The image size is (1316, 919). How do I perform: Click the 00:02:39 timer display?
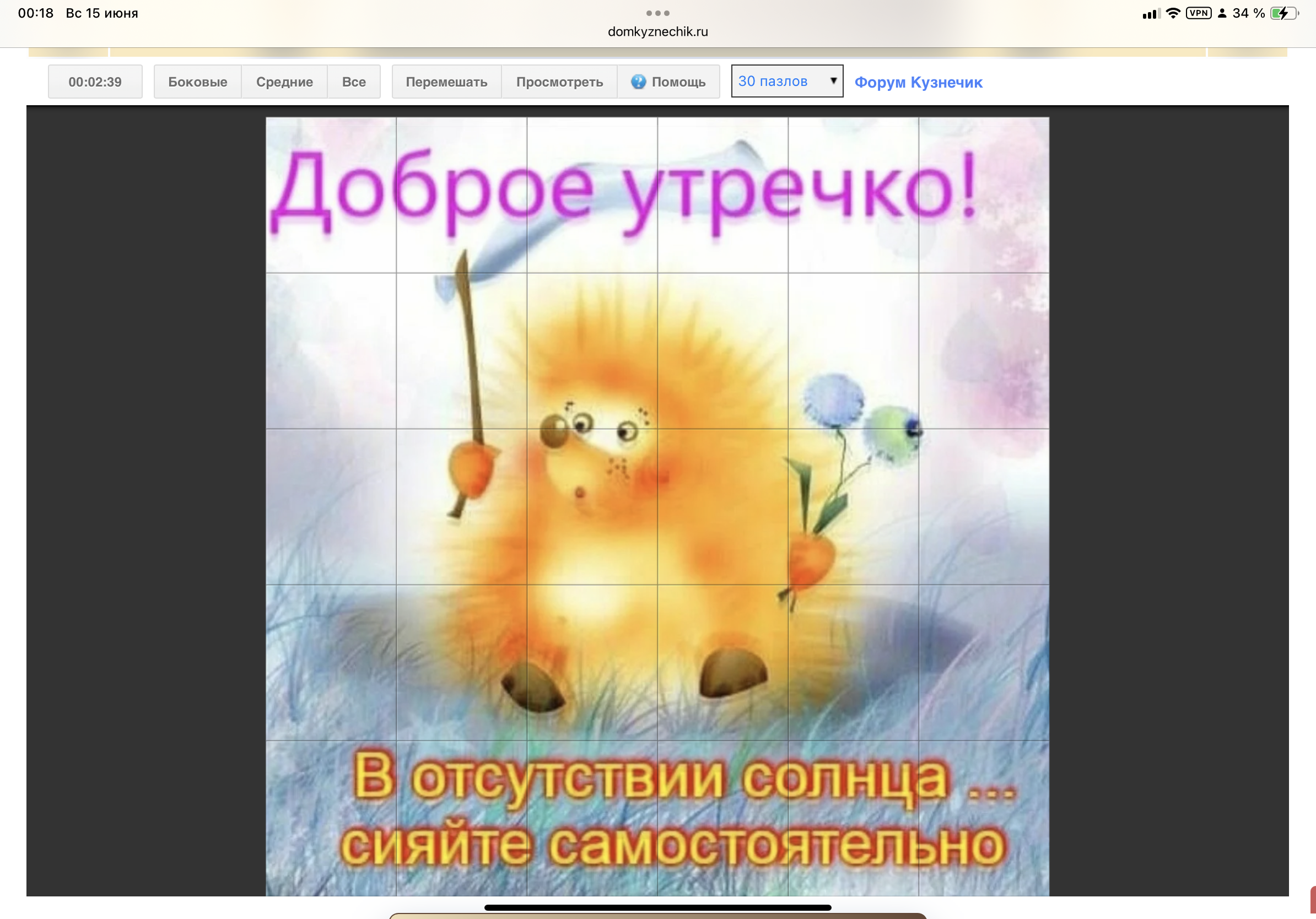[x=95, y=82]
